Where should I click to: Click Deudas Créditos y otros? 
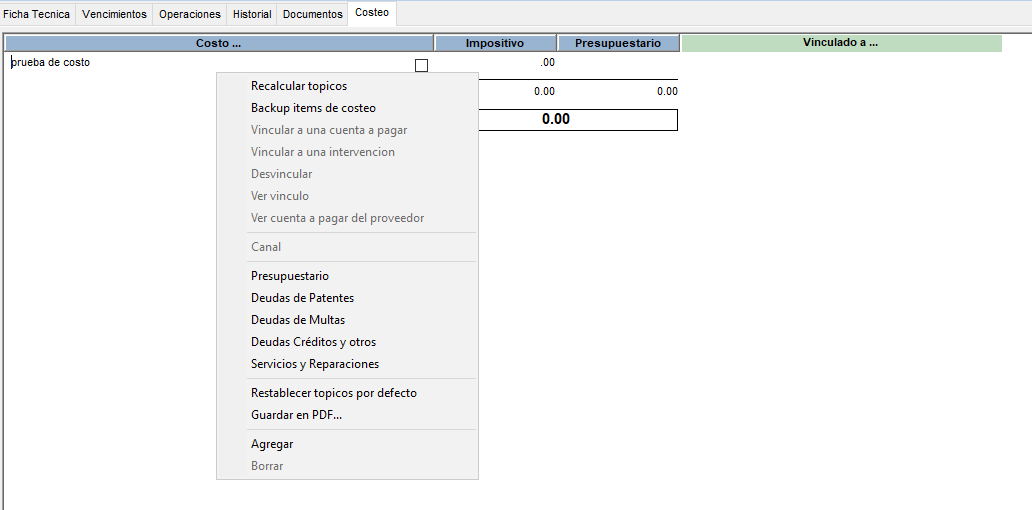(313, 342)
